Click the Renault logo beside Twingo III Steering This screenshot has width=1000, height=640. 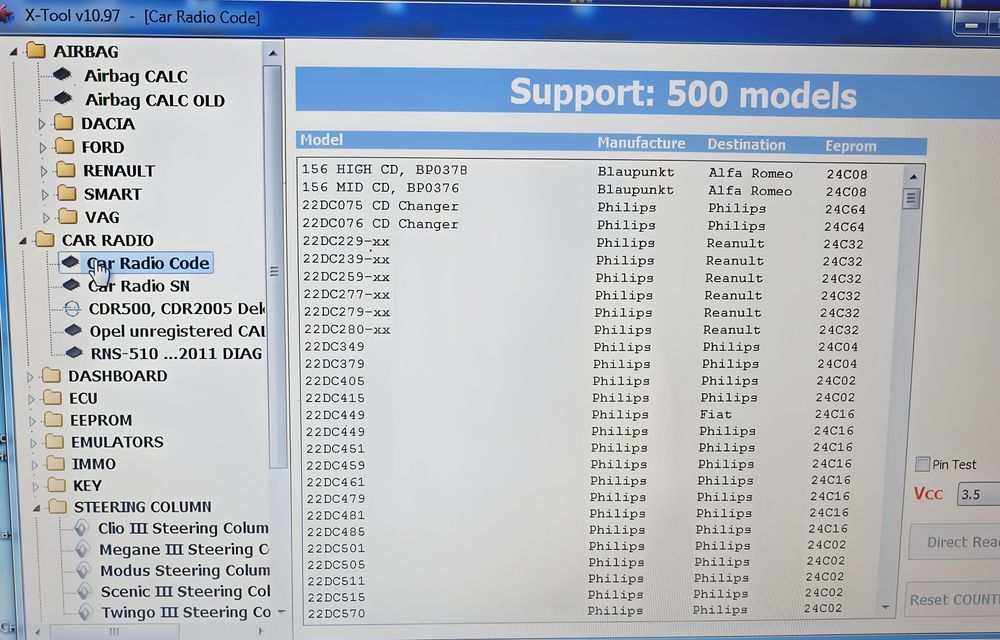pyautogui.click(x=85, y=612)
